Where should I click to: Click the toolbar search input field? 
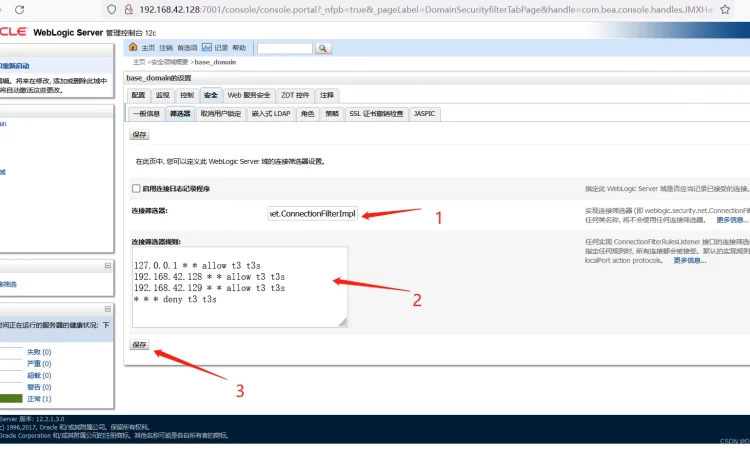[x=285, y=48]
